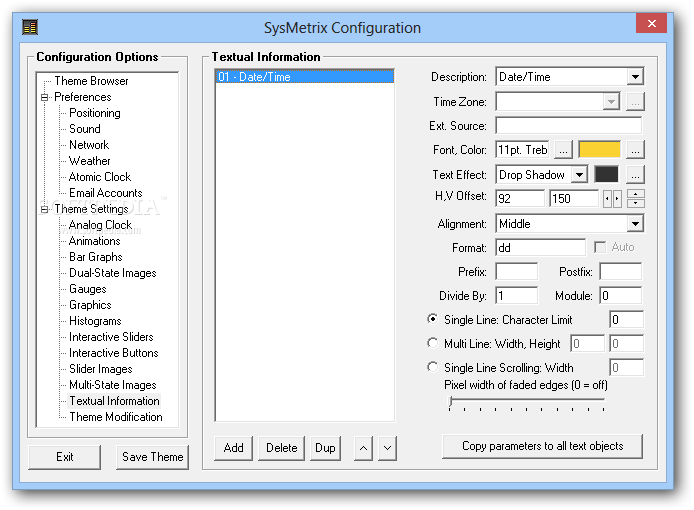This screenshot has width=694, height=510.
Task: Select Textual Information tree item
Action: click(x=114, y=401)
